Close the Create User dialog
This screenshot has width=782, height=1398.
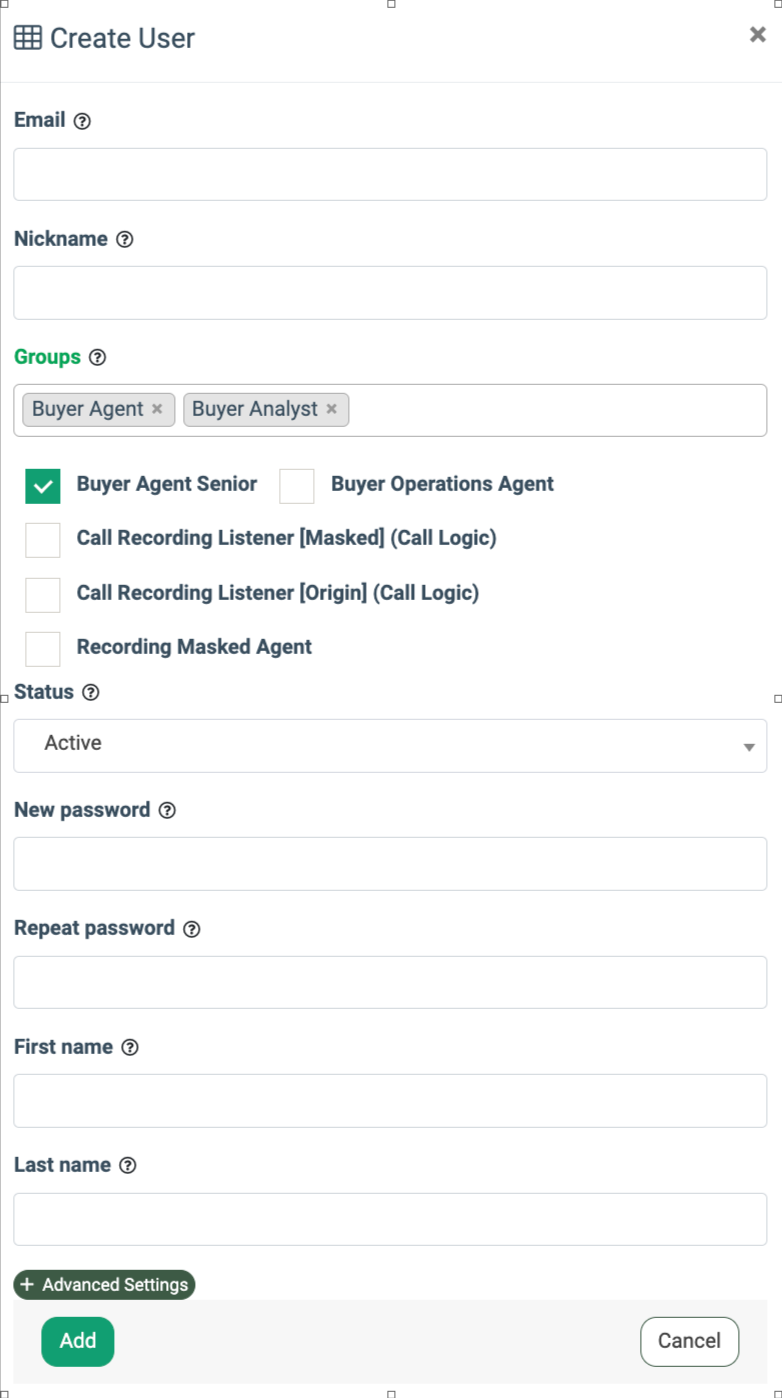tap(757, 35)
